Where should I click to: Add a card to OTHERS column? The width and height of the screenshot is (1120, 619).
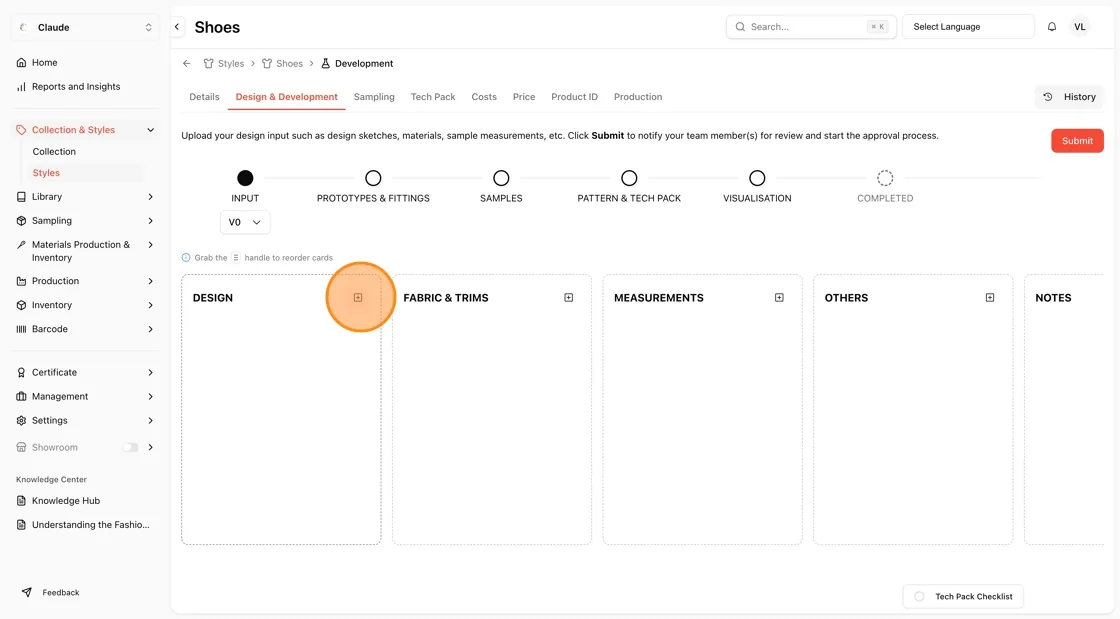[990, 298]
